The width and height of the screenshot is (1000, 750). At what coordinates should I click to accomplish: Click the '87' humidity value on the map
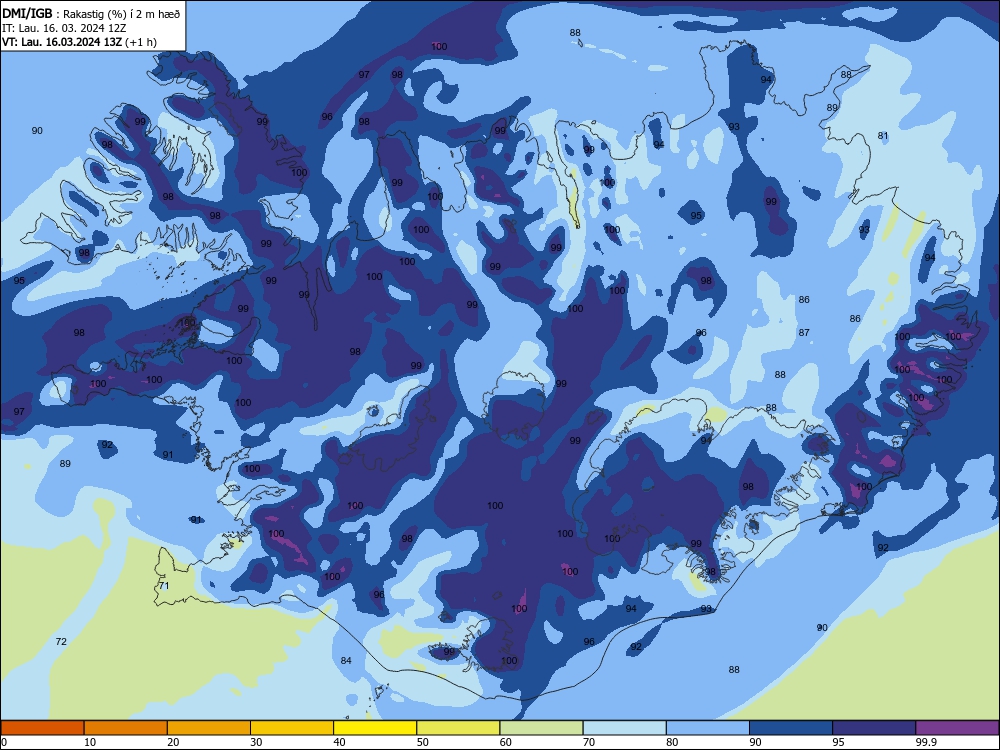coord(804,332)
